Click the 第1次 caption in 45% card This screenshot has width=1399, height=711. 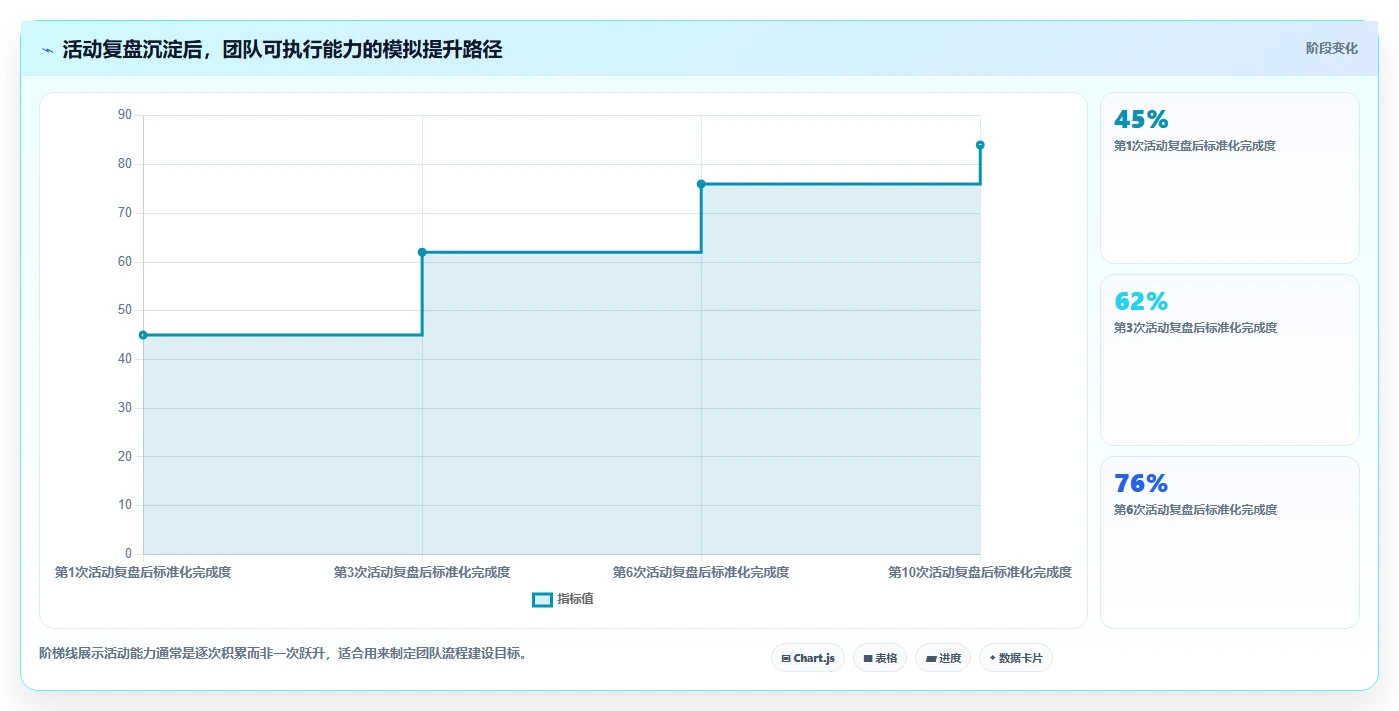click(x=1195, y=146)
